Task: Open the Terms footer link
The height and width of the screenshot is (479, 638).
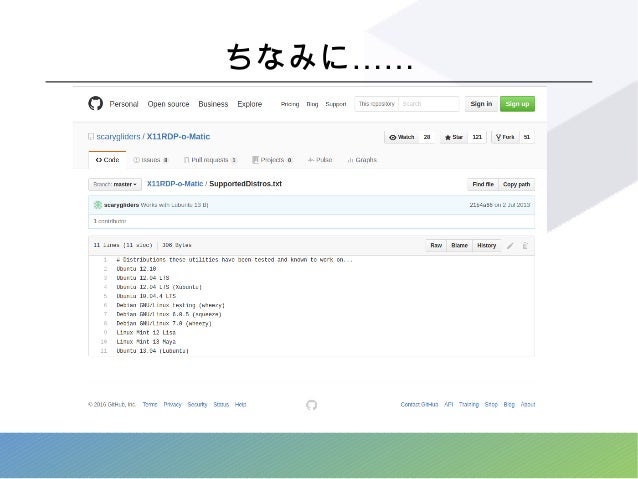Action: pyautogui.click(x=150, y=405)
